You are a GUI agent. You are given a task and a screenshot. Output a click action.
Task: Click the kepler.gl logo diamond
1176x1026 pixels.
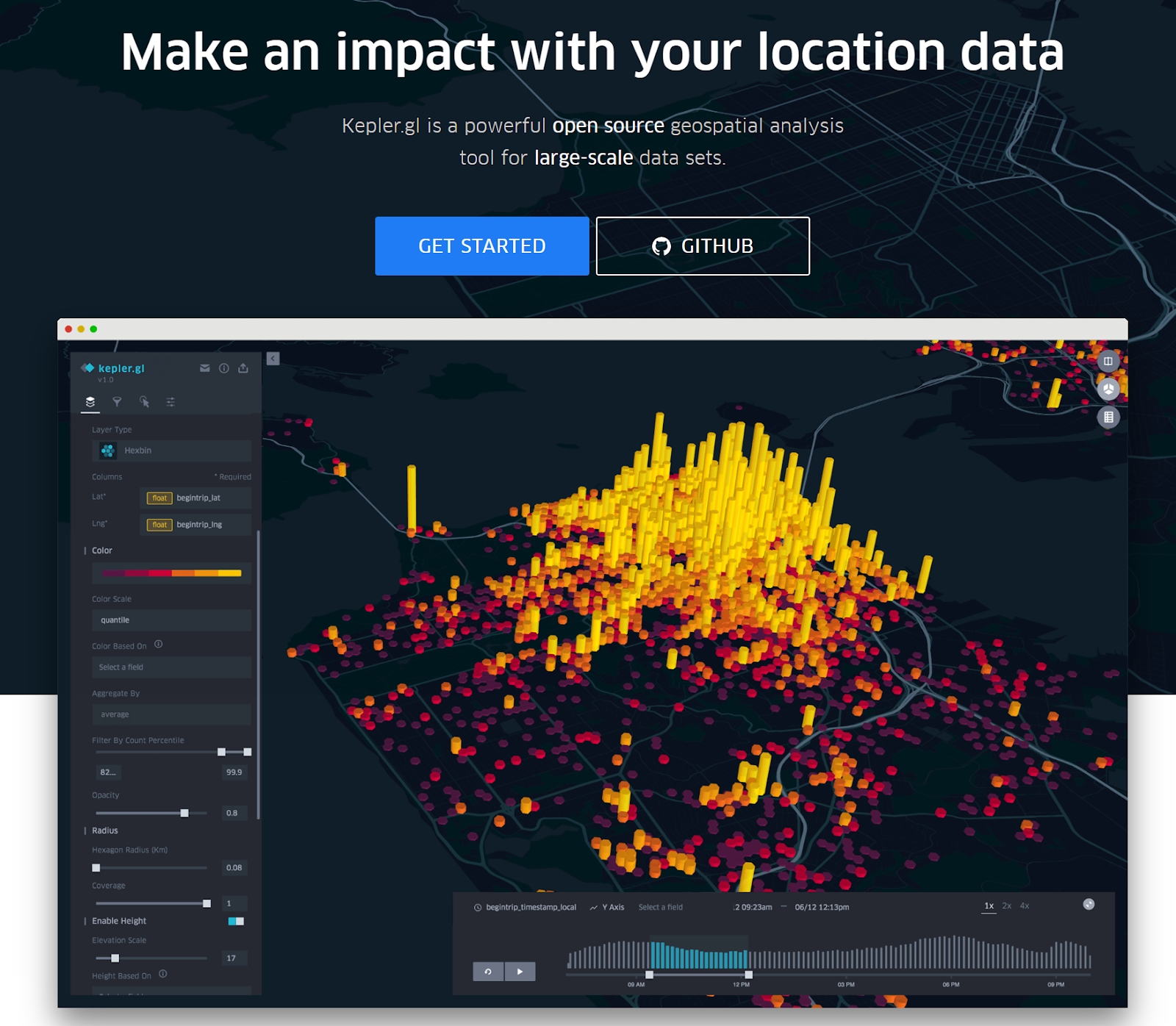[88, 368]
